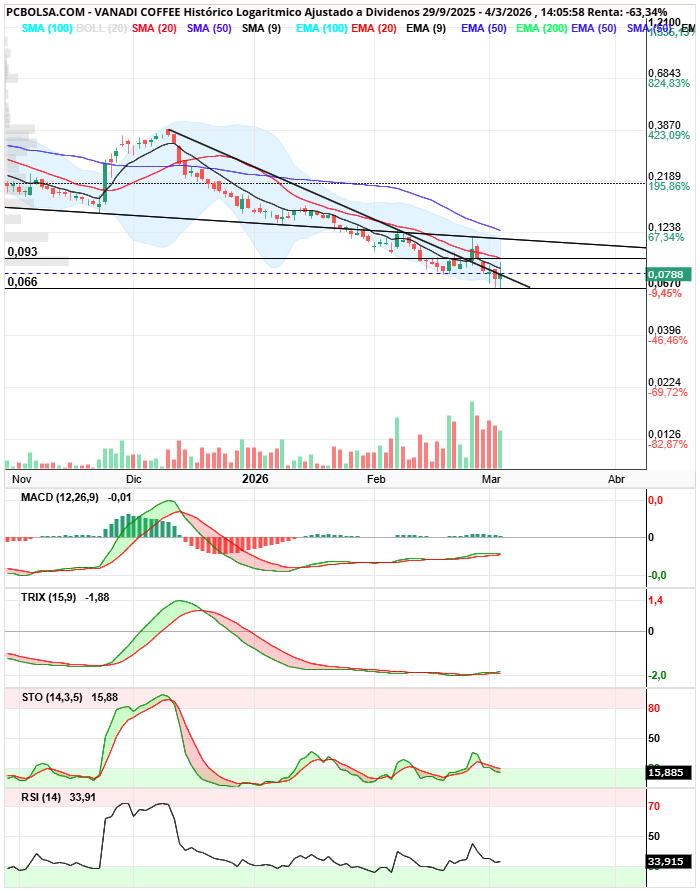700x892 pixels.
Task: Select the black SMA (9) legend label
Action: [261, 28]
